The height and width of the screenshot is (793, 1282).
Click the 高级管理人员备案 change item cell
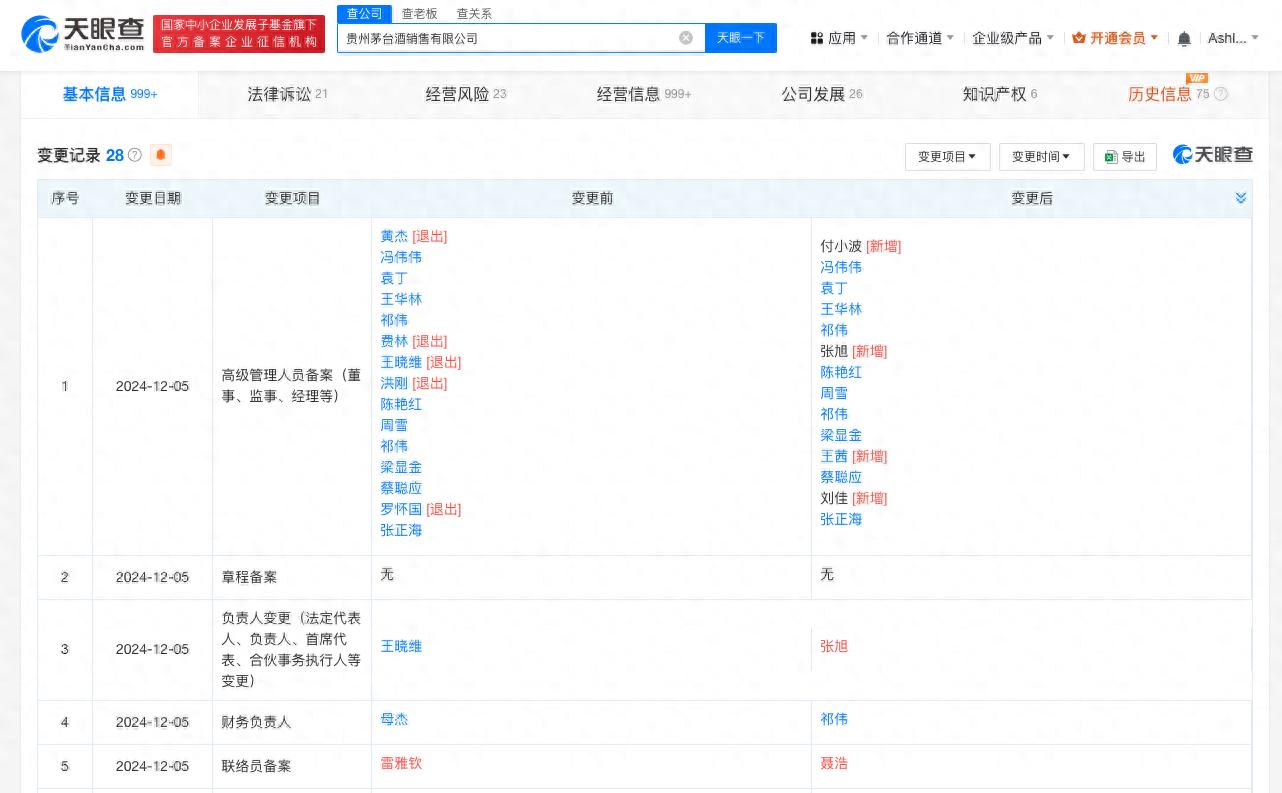(292, 386)
